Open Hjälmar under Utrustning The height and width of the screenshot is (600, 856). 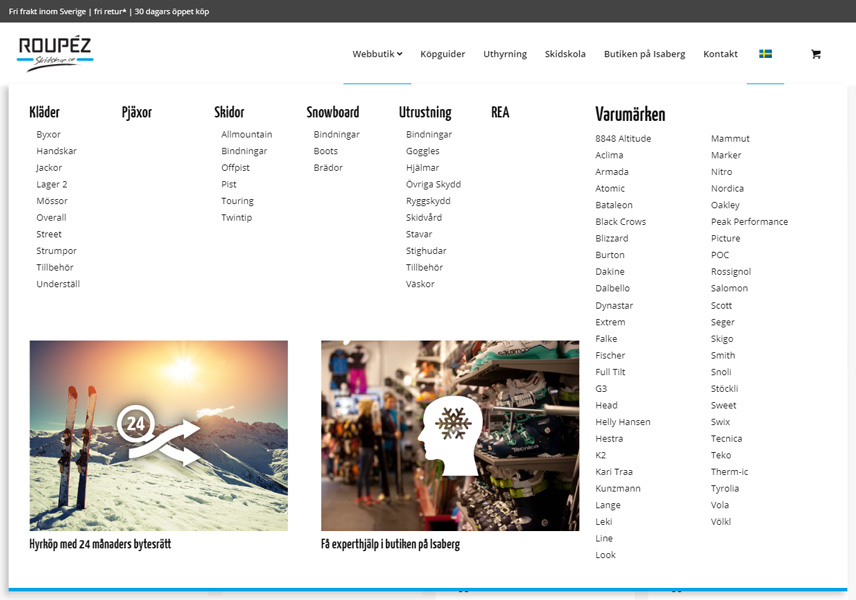[423, 168]
